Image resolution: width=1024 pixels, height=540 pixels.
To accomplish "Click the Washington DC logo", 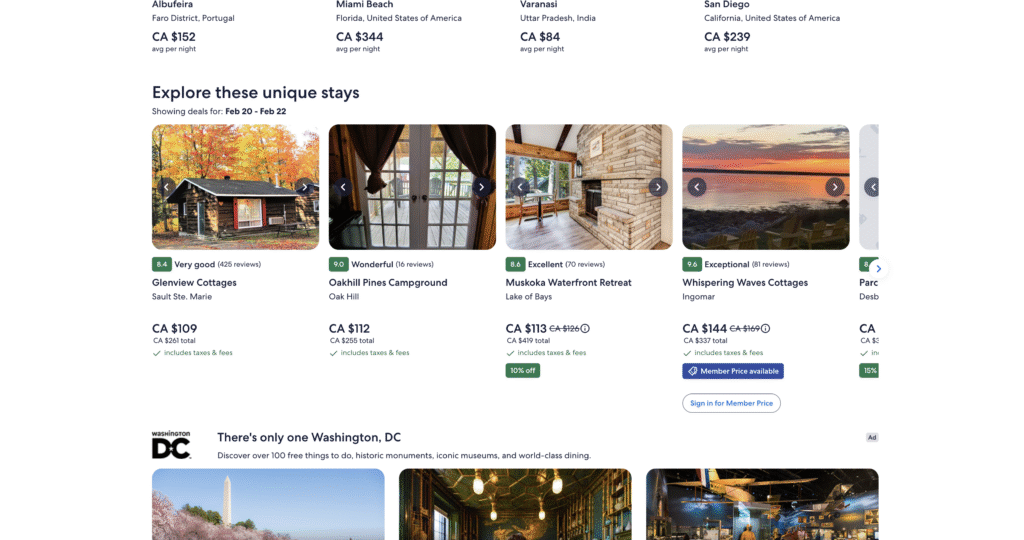I will click(x=171, y=445).
